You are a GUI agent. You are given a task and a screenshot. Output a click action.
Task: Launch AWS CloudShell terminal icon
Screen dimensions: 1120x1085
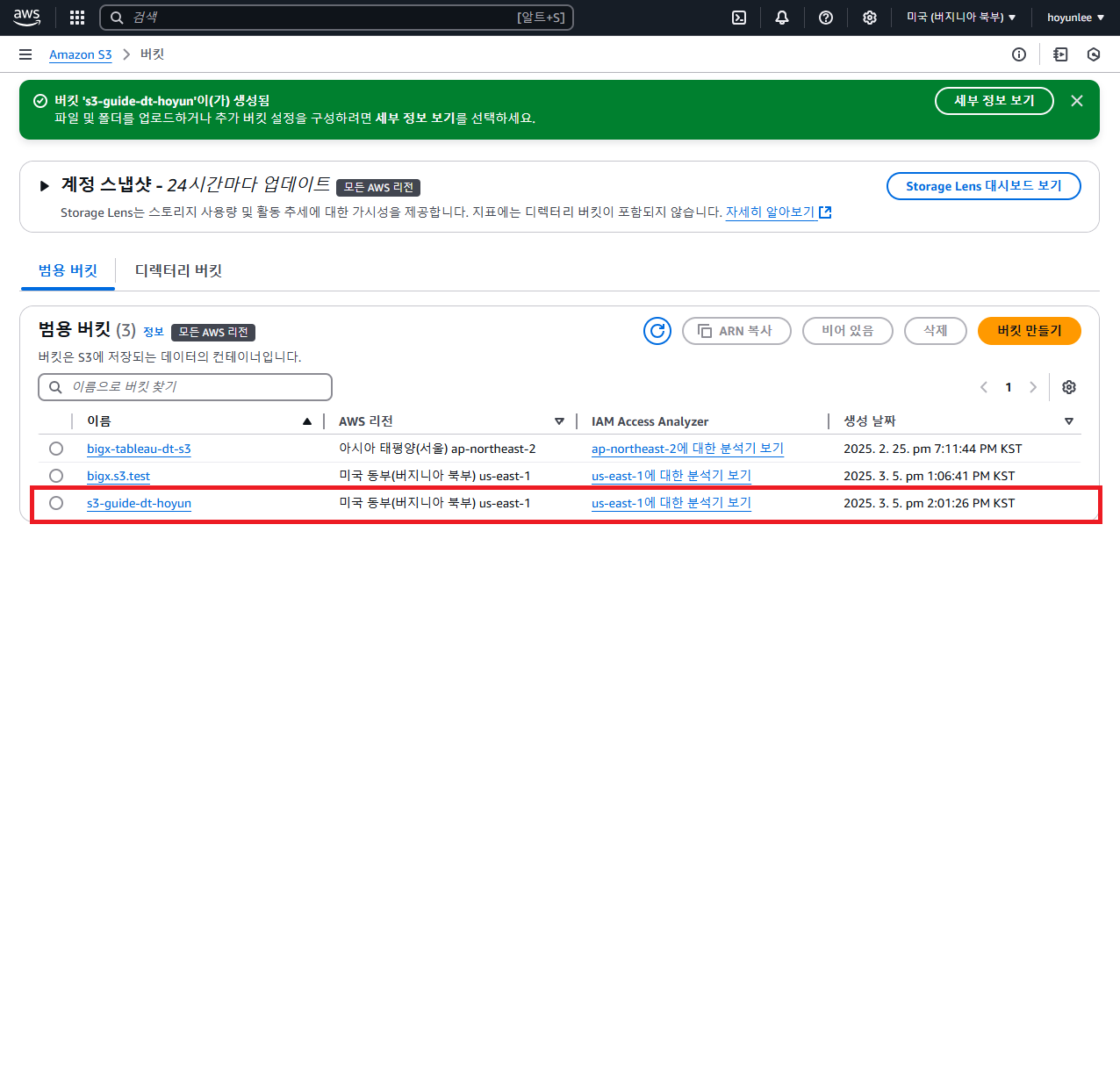point(739,18)
